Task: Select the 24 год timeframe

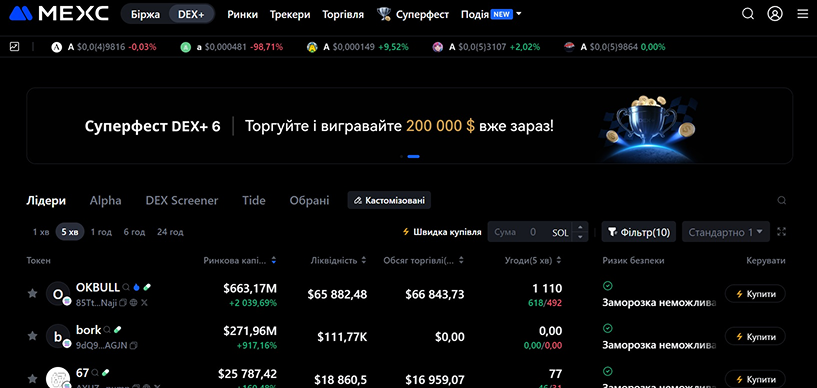Action: point(170,232)
